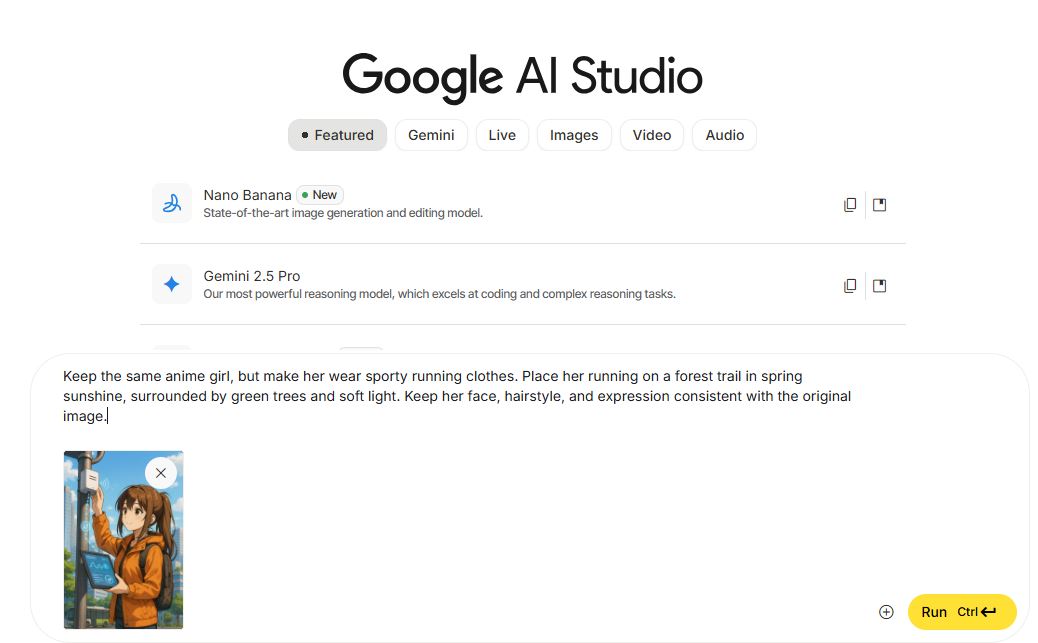Switch to the Gemini tab
The image size is (1038, 643).
pos(431,135)
